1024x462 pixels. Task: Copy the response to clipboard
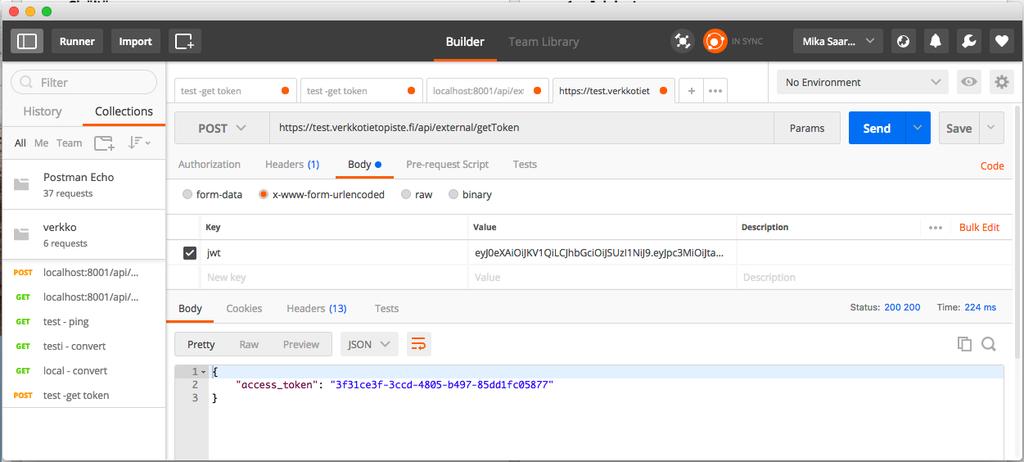click(964, 344)
